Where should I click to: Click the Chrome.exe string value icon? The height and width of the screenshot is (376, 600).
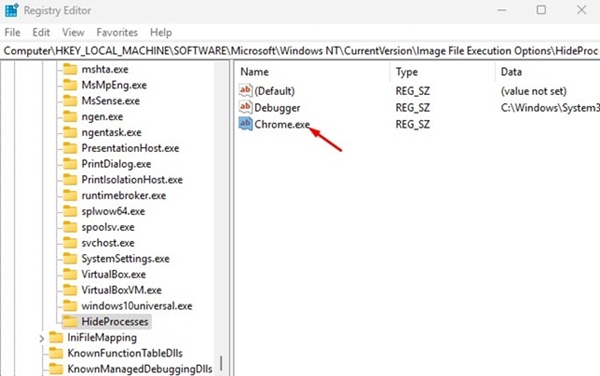(x=245, y=124)
